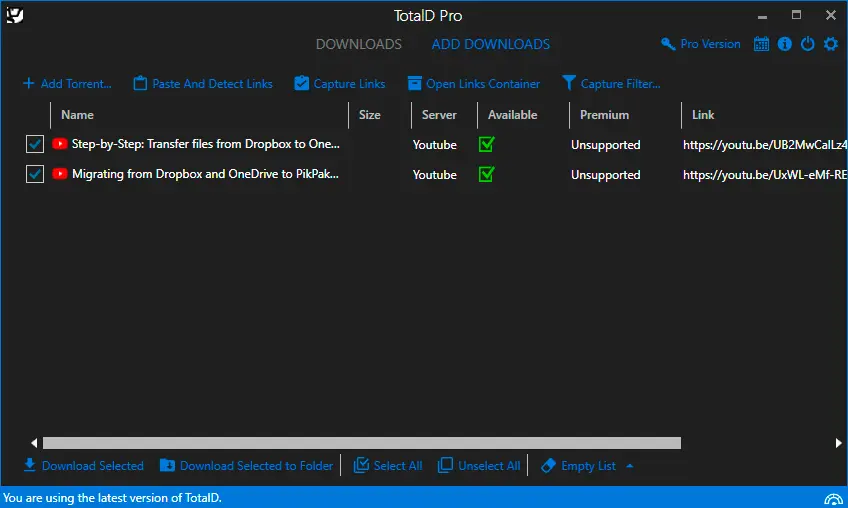Click horizontal scrollbar right arrow
Viewport: 848px width, 508px height.
click(x=838, y=443)
